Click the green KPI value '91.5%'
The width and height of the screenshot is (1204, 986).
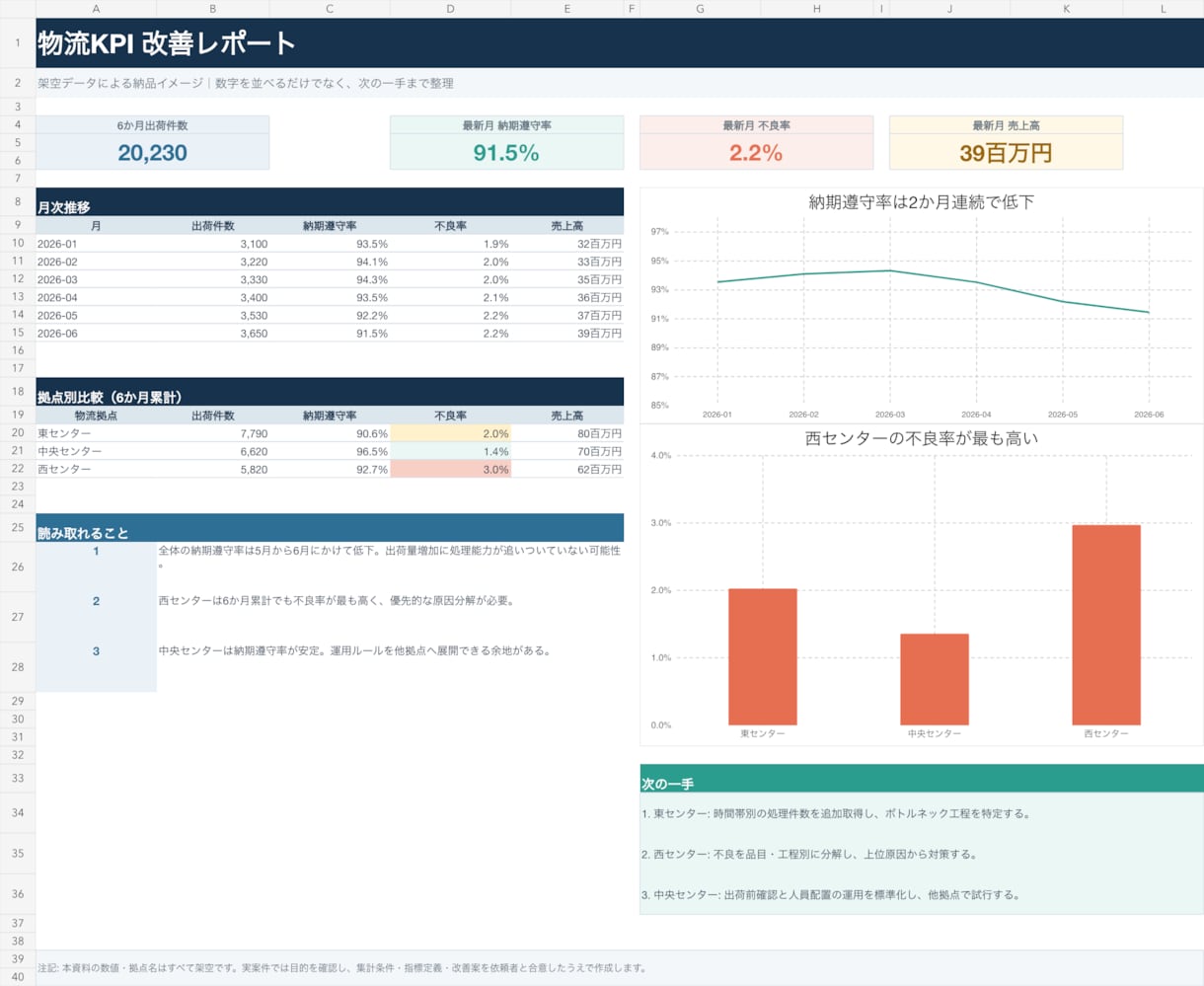point(506,152)
